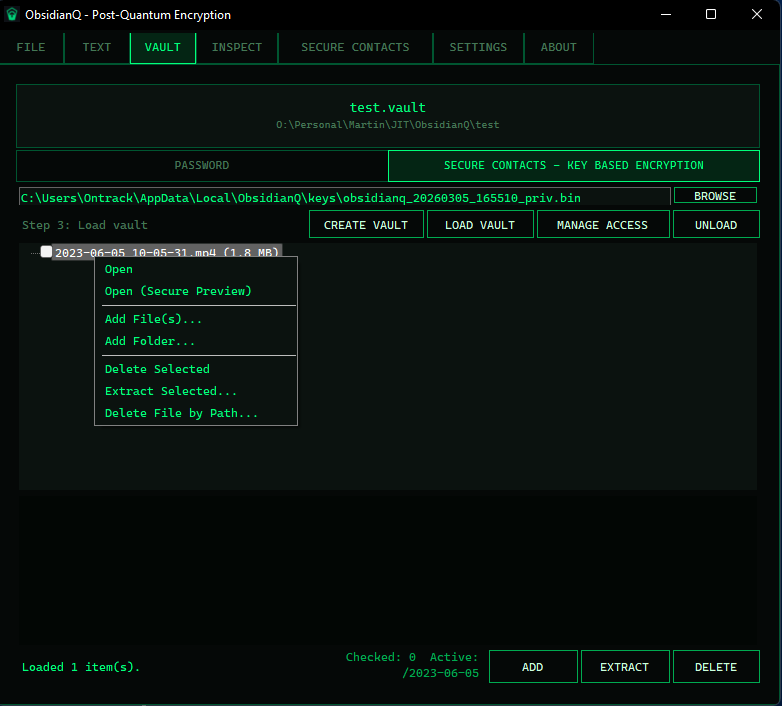Go to the SECURE CONTACTS tab
This screenshot has height=706, width=782.
click(355, 47)
